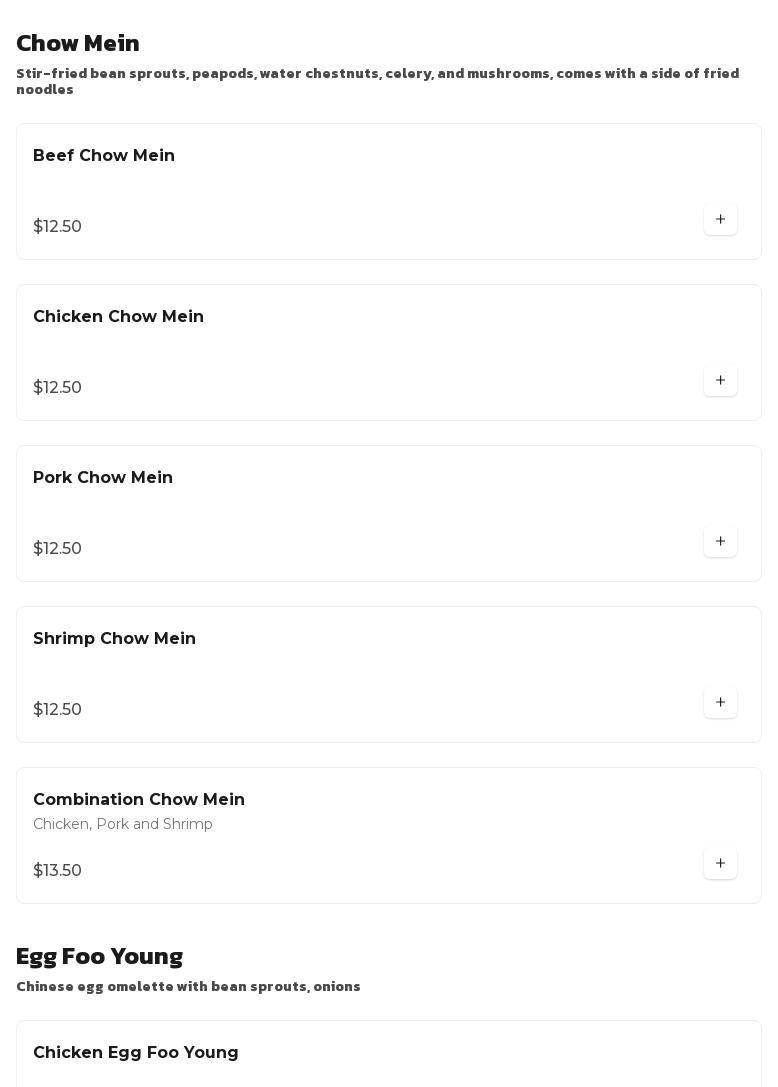778x1087 pixels.
Task: Open the Chicken Chow Mein item title
Action: click(118, 317)
